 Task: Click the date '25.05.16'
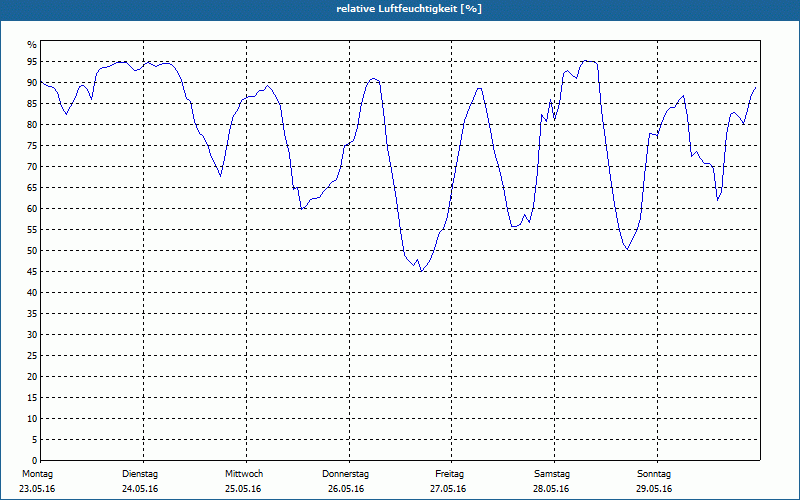(243, 489)
